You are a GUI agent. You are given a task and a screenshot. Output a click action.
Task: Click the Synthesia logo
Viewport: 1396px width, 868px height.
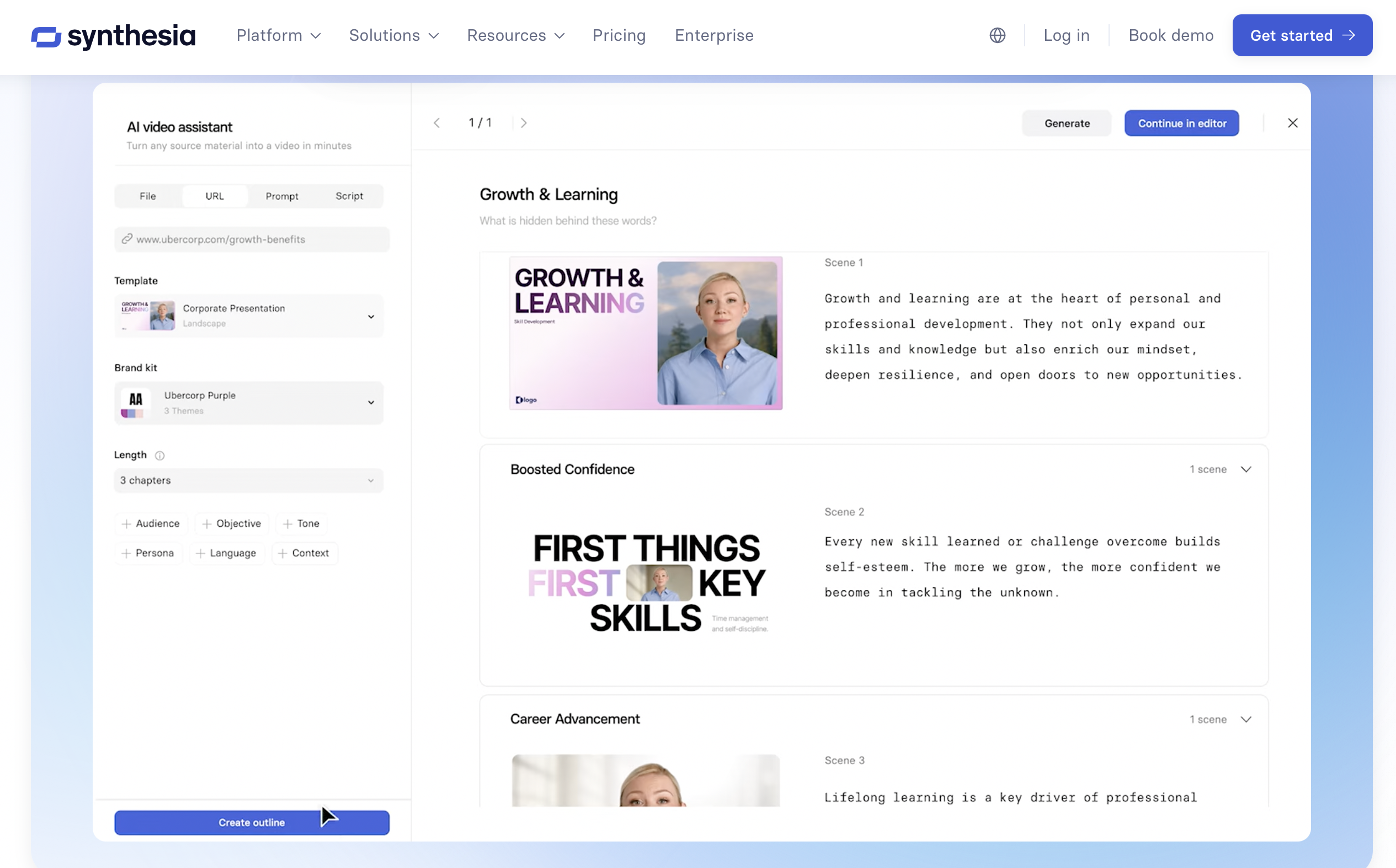coord(114,36)
